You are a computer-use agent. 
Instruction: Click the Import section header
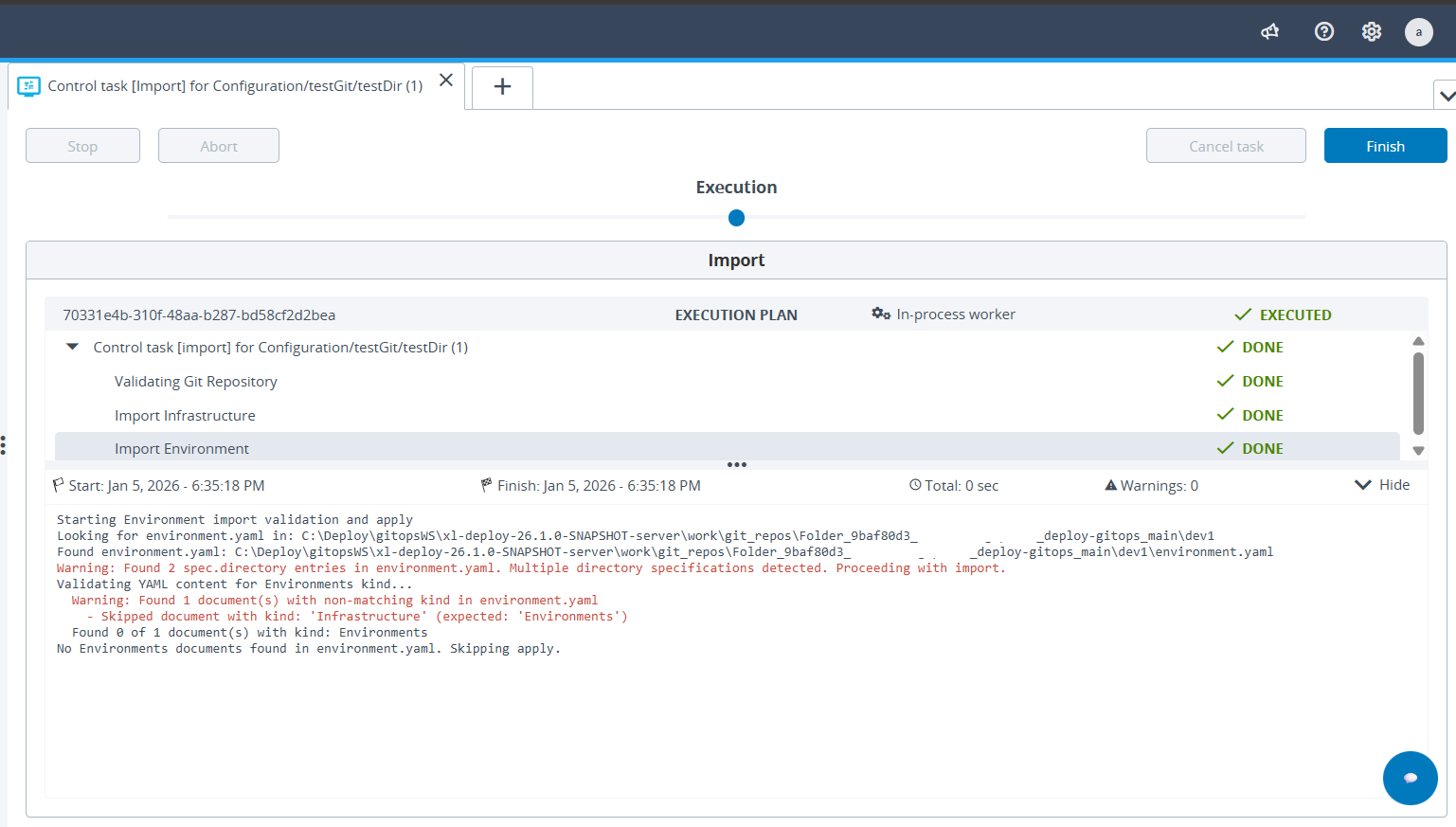(736, 261)
